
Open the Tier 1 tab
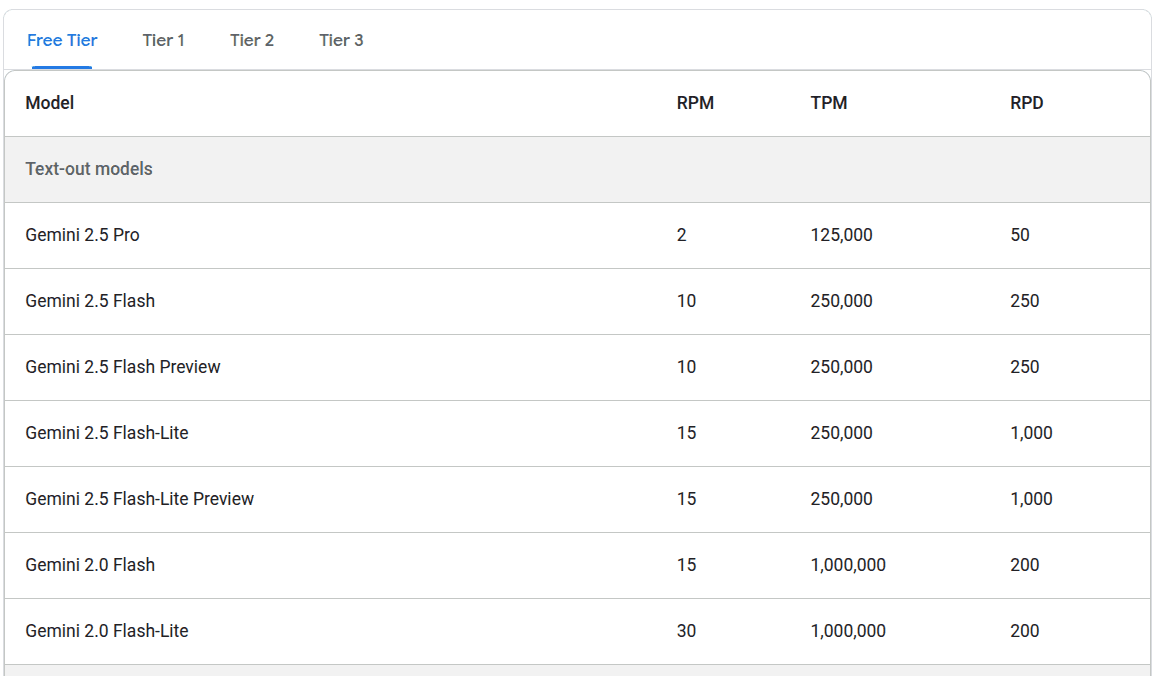pos(163,41)
